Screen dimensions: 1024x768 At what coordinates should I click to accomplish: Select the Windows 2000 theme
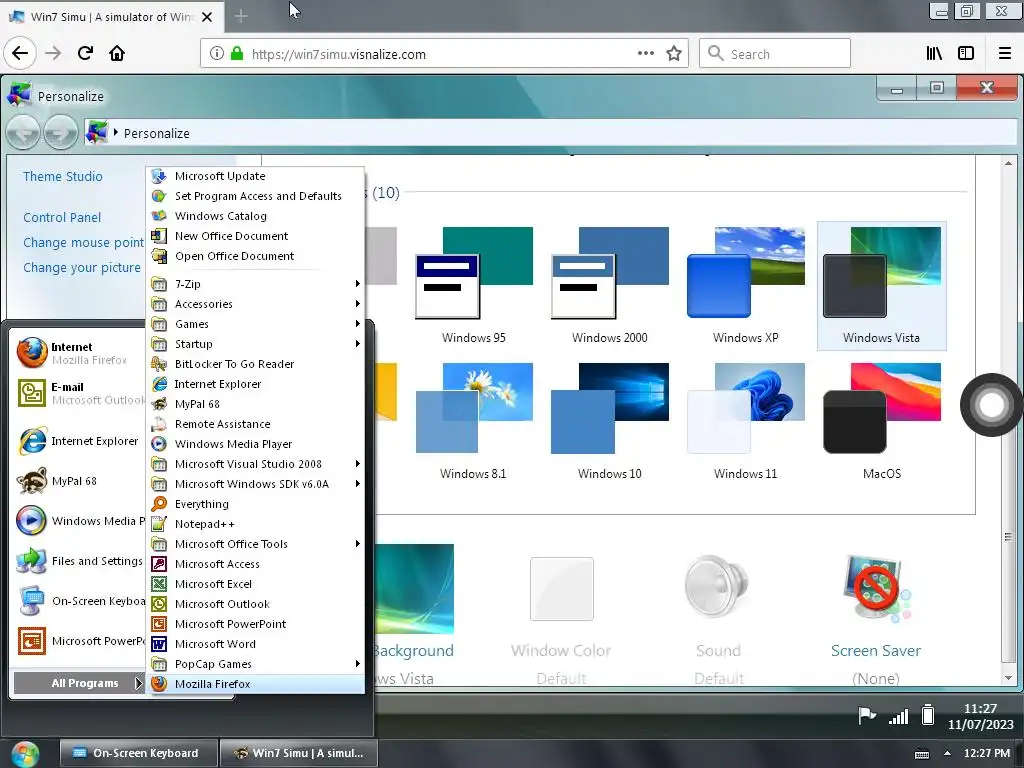[610, 286]
